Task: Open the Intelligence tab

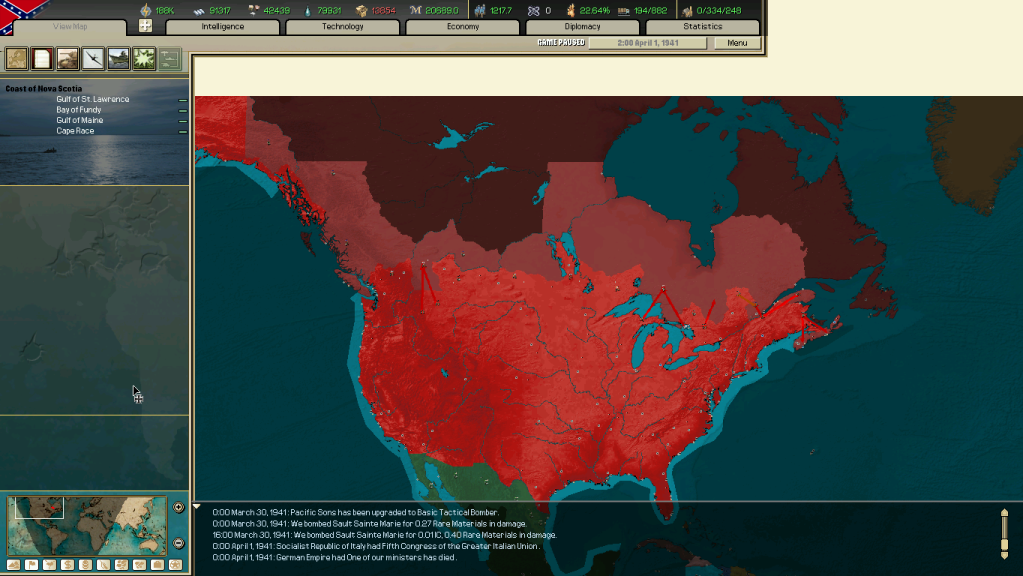Action: [x=222, y=27]
